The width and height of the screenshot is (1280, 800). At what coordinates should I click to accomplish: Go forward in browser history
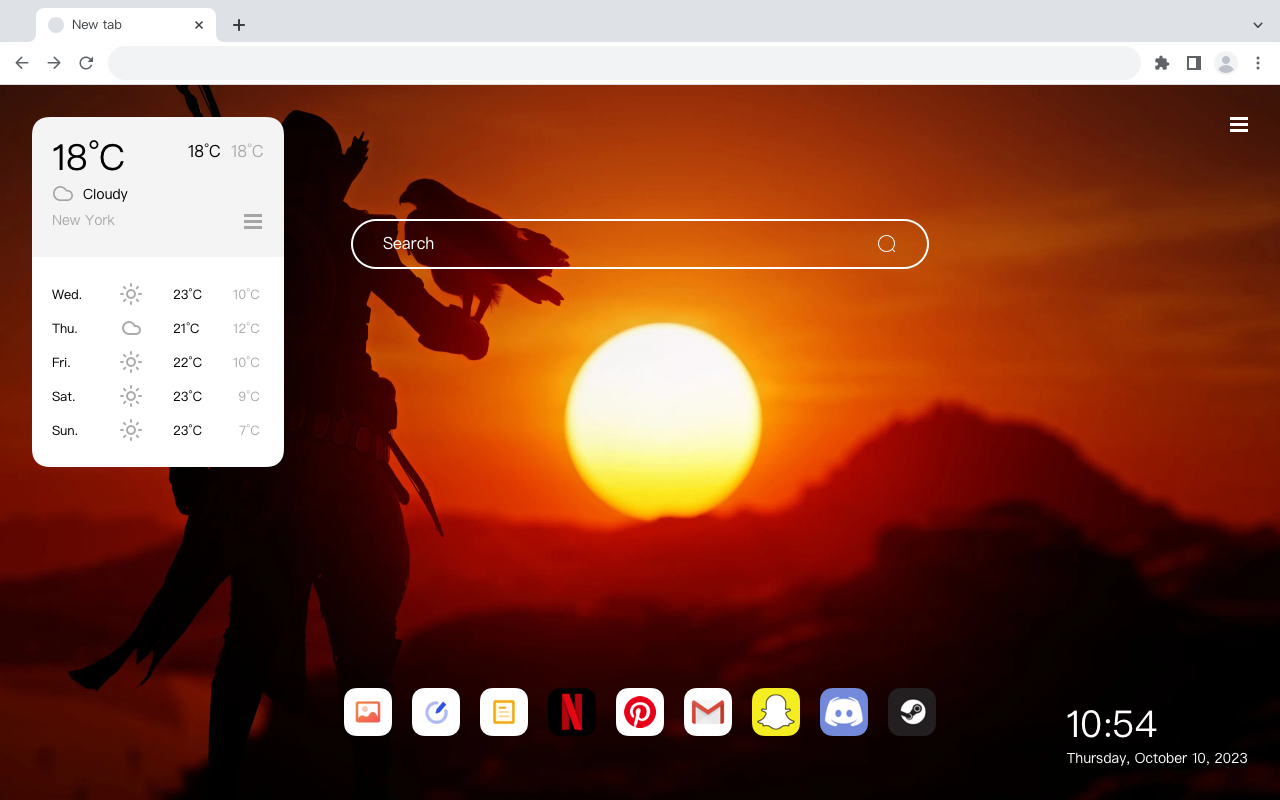pos(54,63)
